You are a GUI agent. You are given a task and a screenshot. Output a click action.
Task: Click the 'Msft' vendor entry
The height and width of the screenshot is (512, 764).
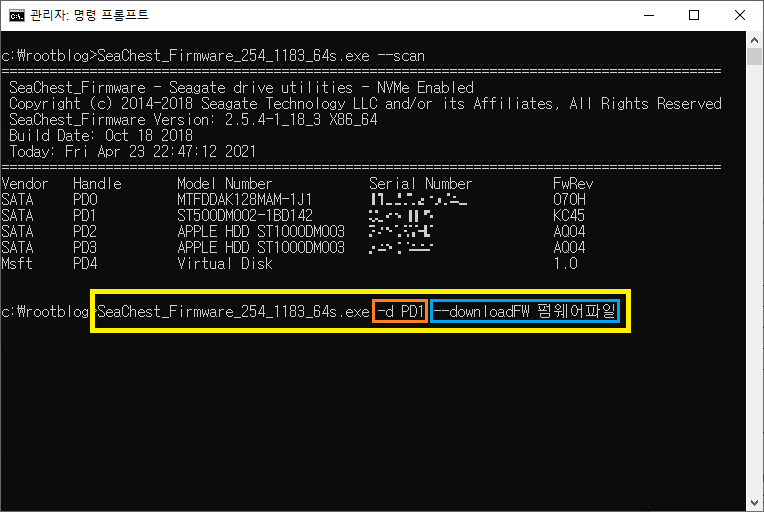(x=17, y=264)
